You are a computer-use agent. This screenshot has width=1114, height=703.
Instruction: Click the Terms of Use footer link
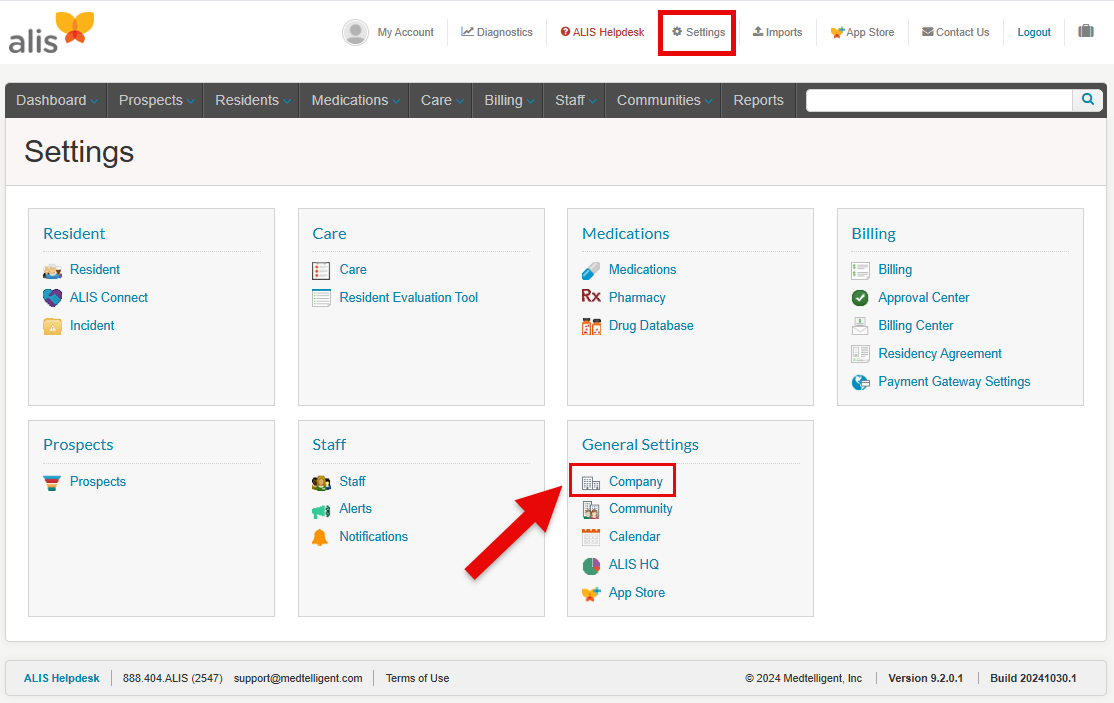pos(417,678)
